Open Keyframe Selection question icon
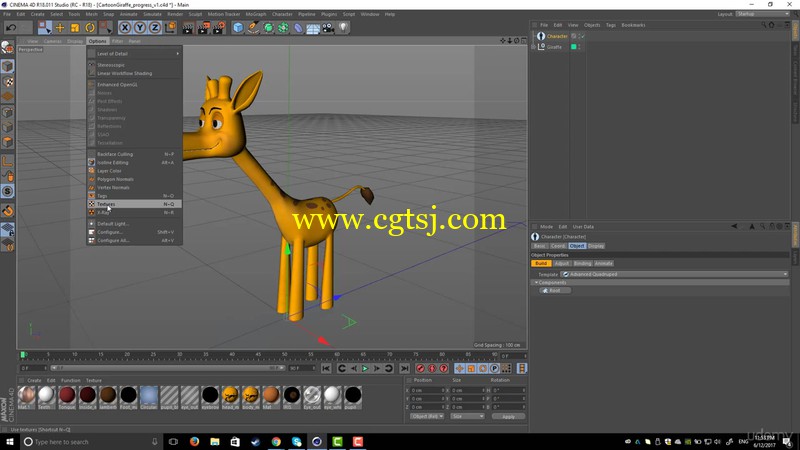Viewport: 800px width, 450px height. tap(443, 368)
